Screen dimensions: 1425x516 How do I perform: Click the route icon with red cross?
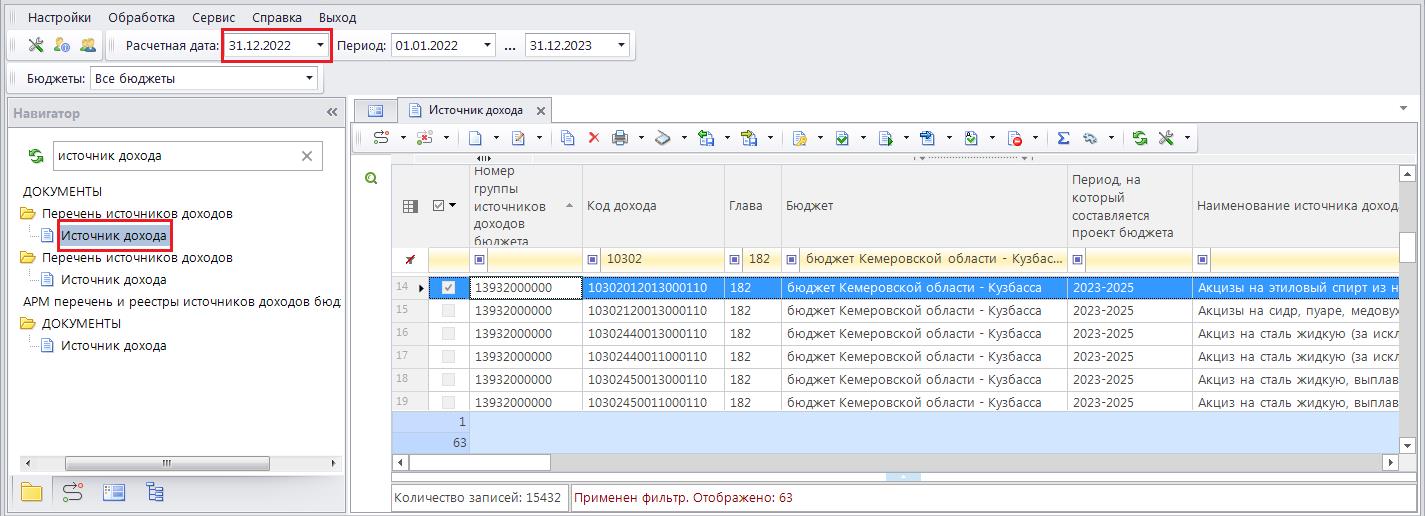click(x=424, y=138)
